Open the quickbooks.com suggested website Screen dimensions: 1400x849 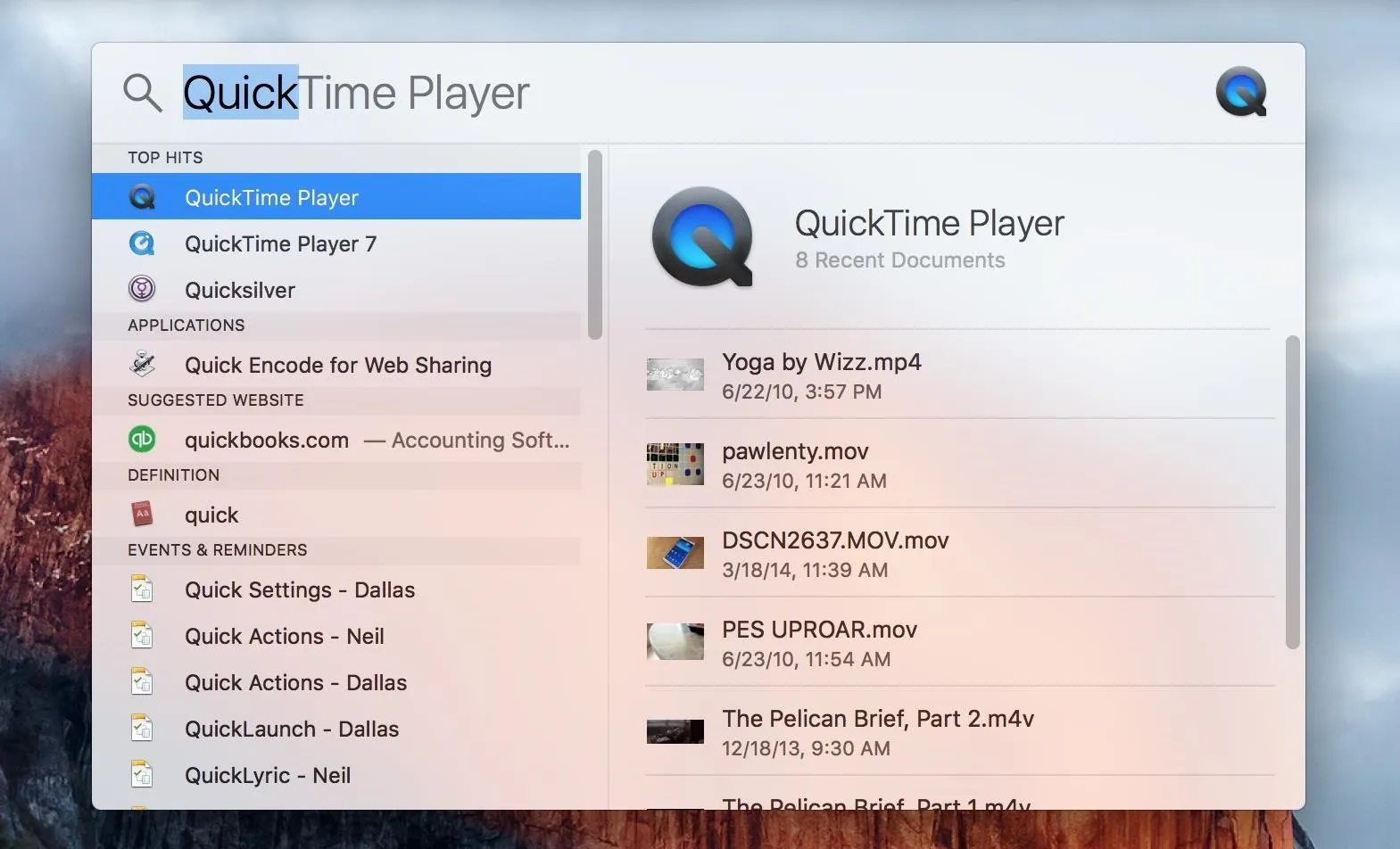[x=336, y=440]
